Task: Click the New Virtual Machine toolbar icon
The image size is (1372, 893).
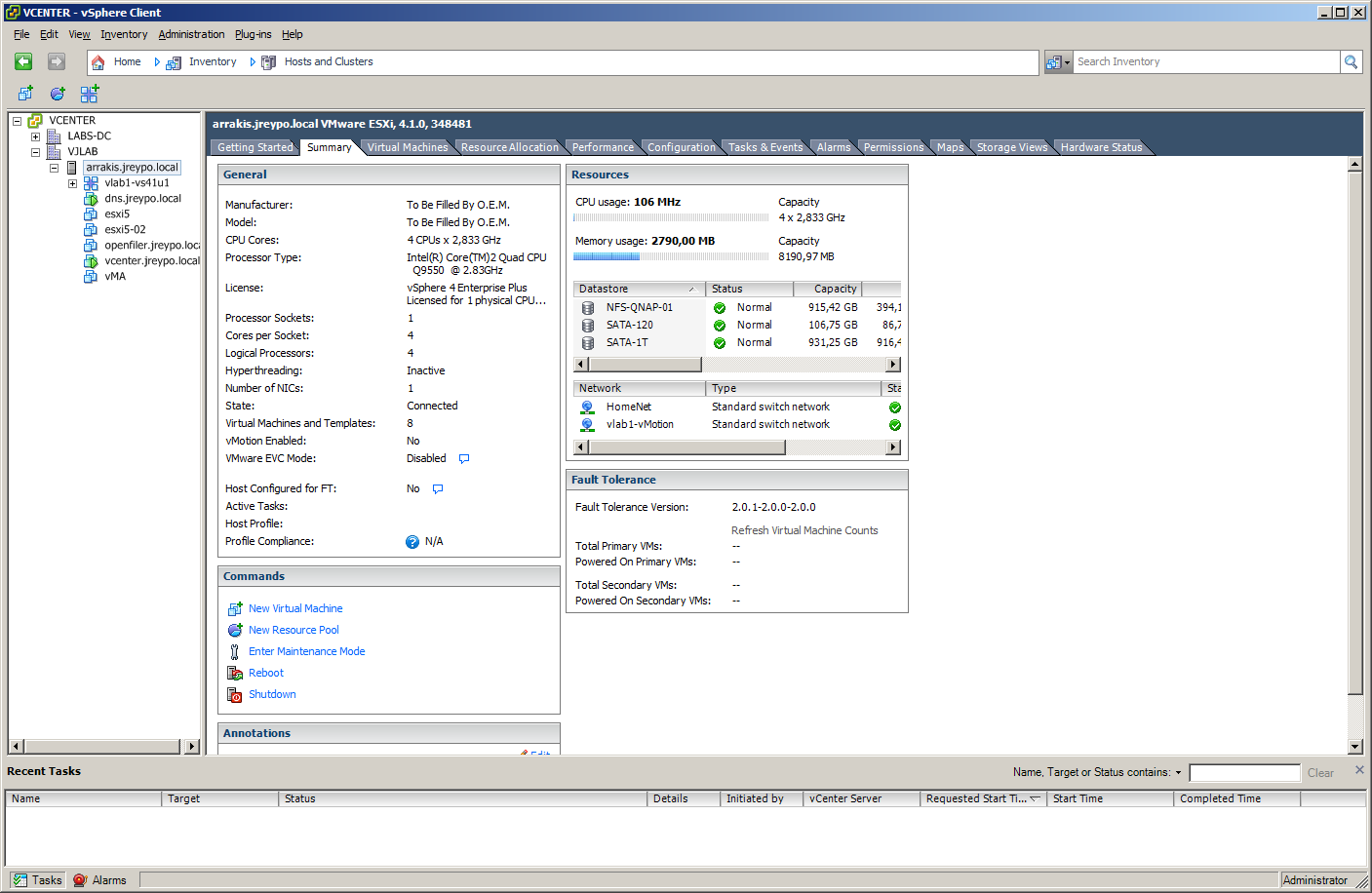Action: coord(25,94)
